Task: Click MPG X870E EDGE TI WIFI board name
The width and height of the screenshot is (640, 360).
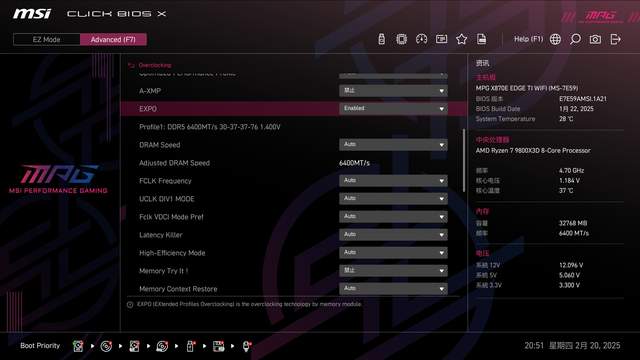Action: coord(527,88)
